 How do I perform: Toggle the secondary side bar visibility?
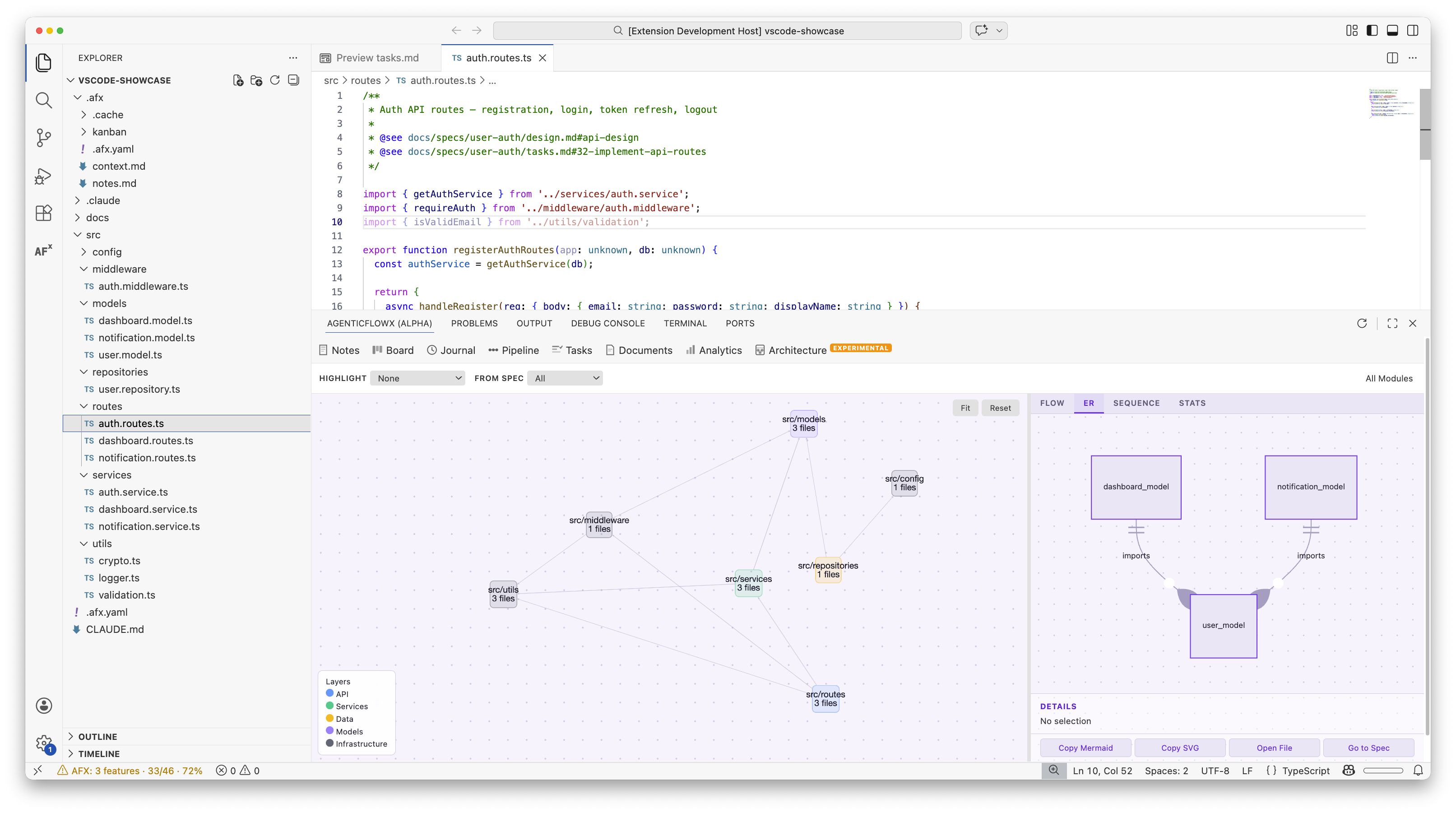[1413, 31]
